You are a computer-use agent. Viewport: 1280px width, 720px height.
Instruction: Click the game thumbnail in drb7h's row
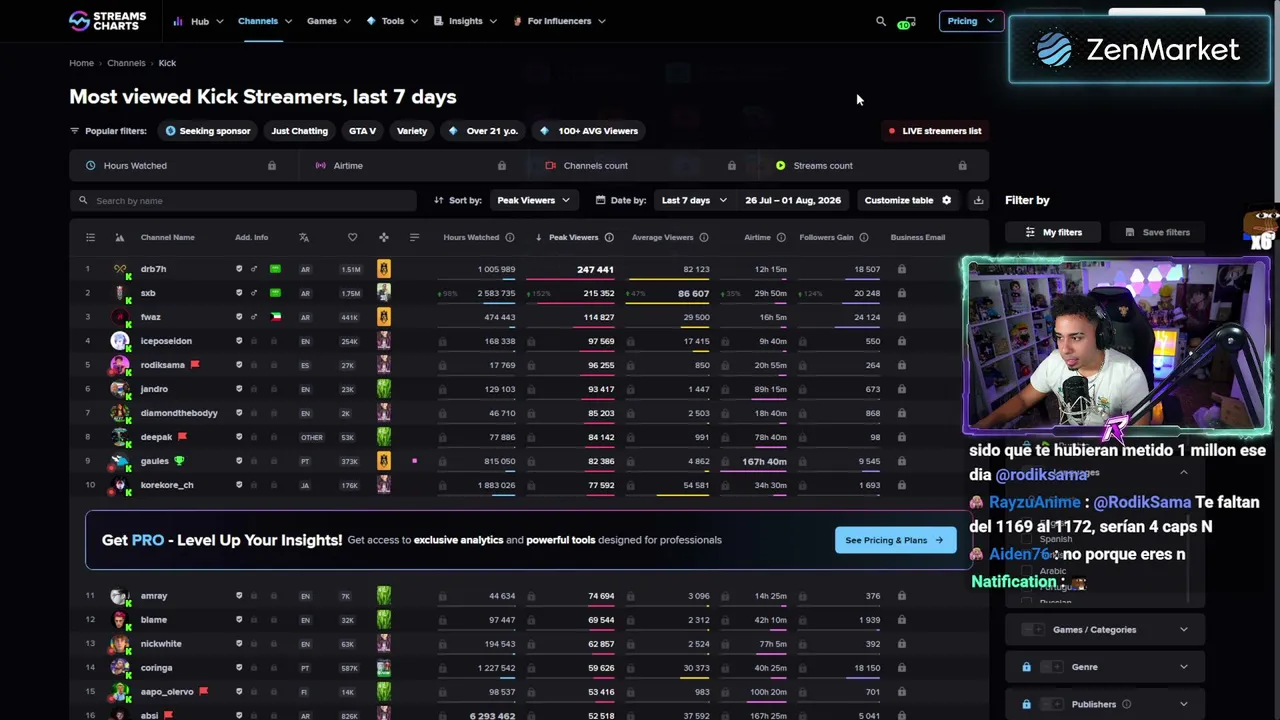pos(383,269)
